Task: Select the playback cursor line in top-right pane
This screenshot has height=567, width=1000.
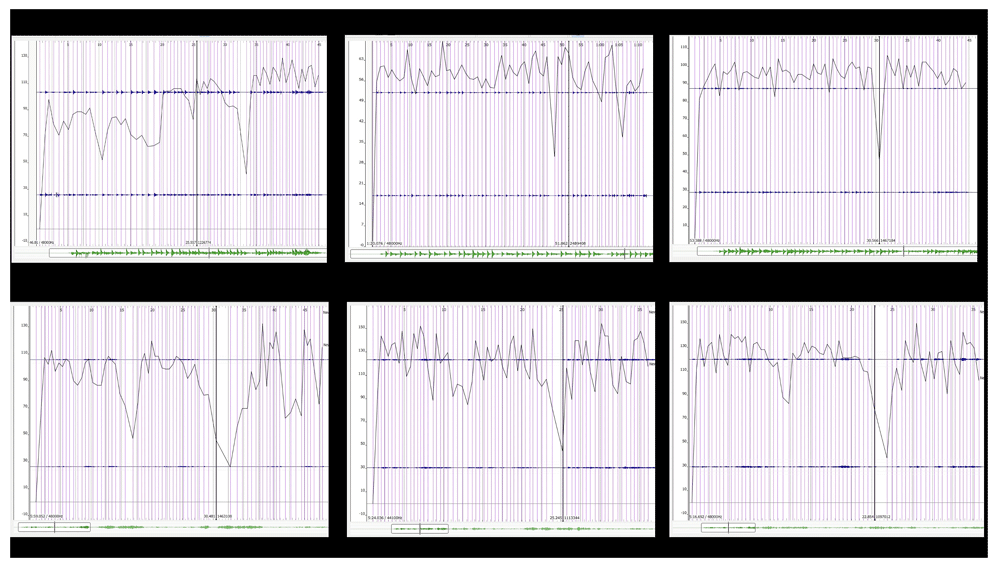Action: (880, 140)
